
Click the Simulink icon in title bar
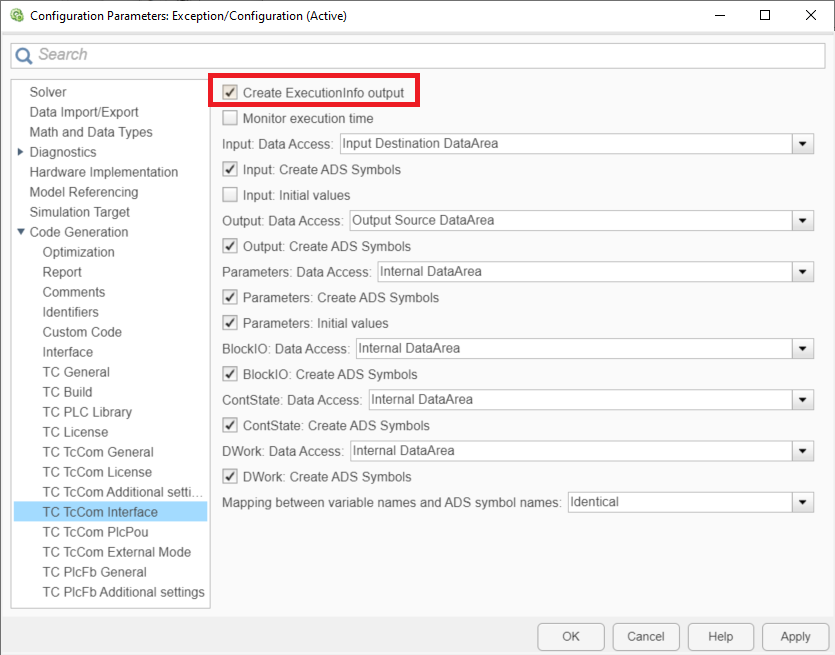tap(16, 16)
